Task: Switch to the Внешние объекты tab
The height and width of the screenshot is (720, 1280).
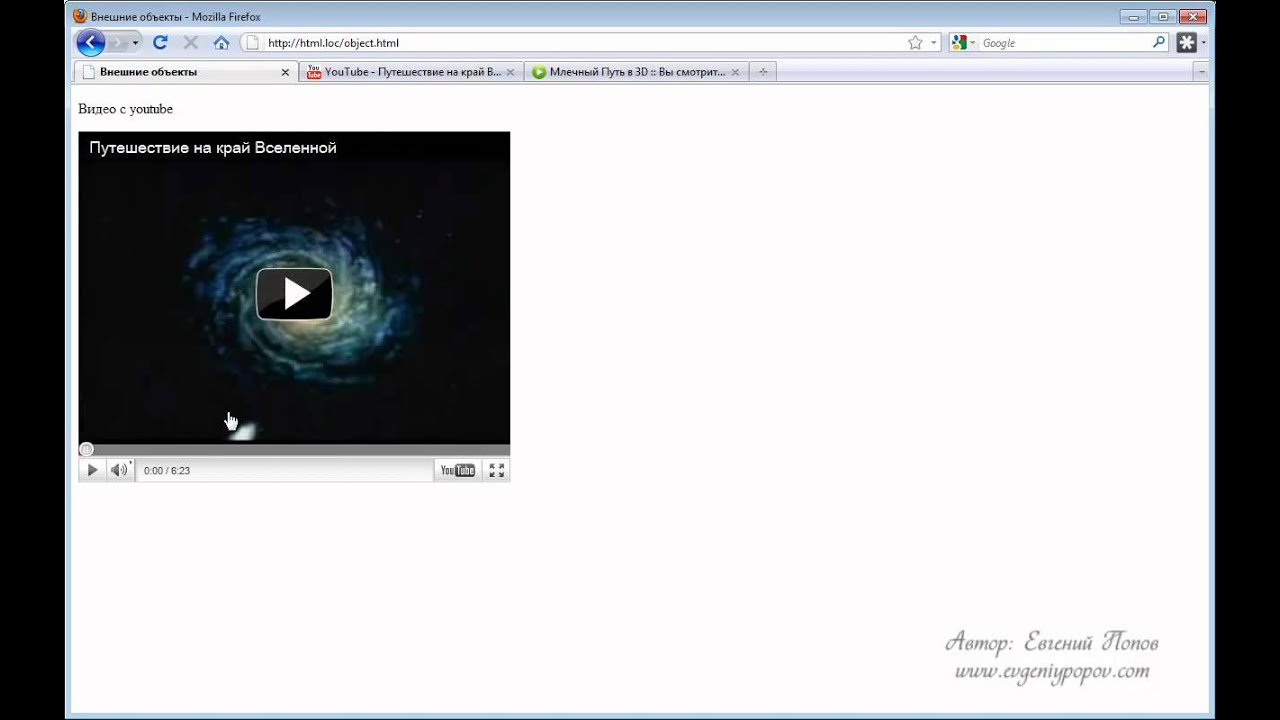Action: click(186, 72)
